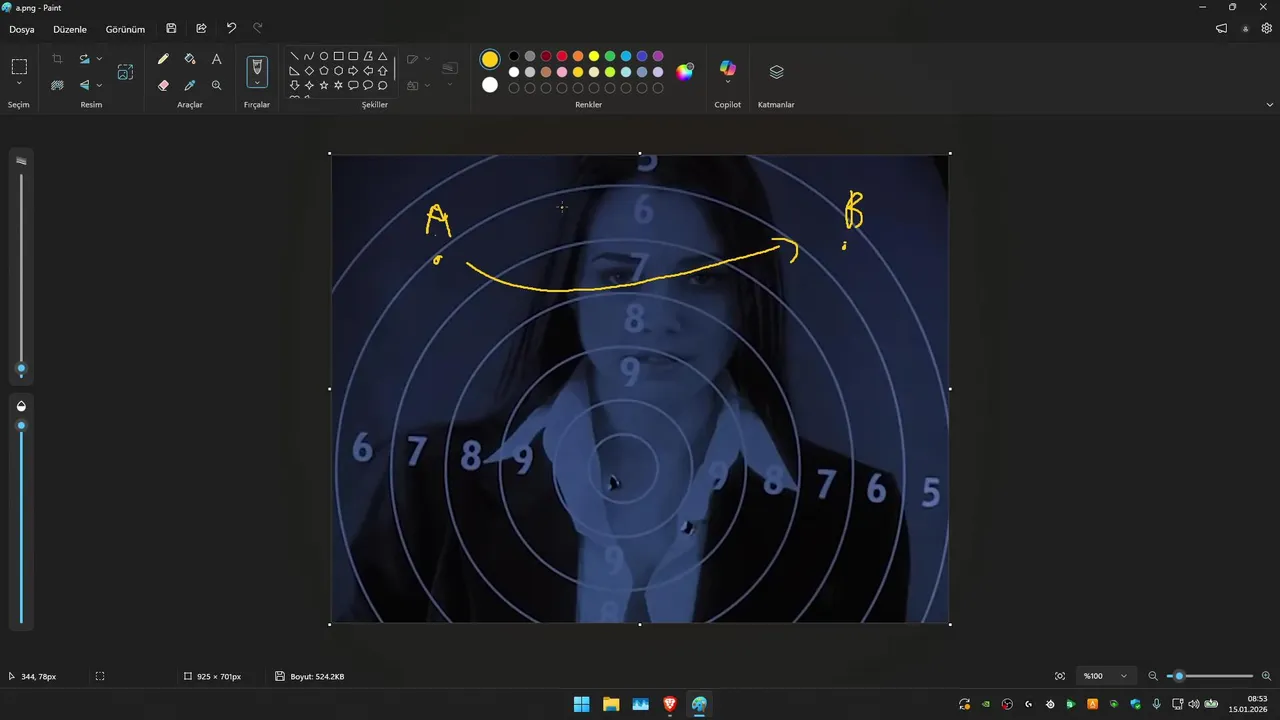The image size is (1280, 720).
Task: Open Paint settings gear
Action: 1267,29
